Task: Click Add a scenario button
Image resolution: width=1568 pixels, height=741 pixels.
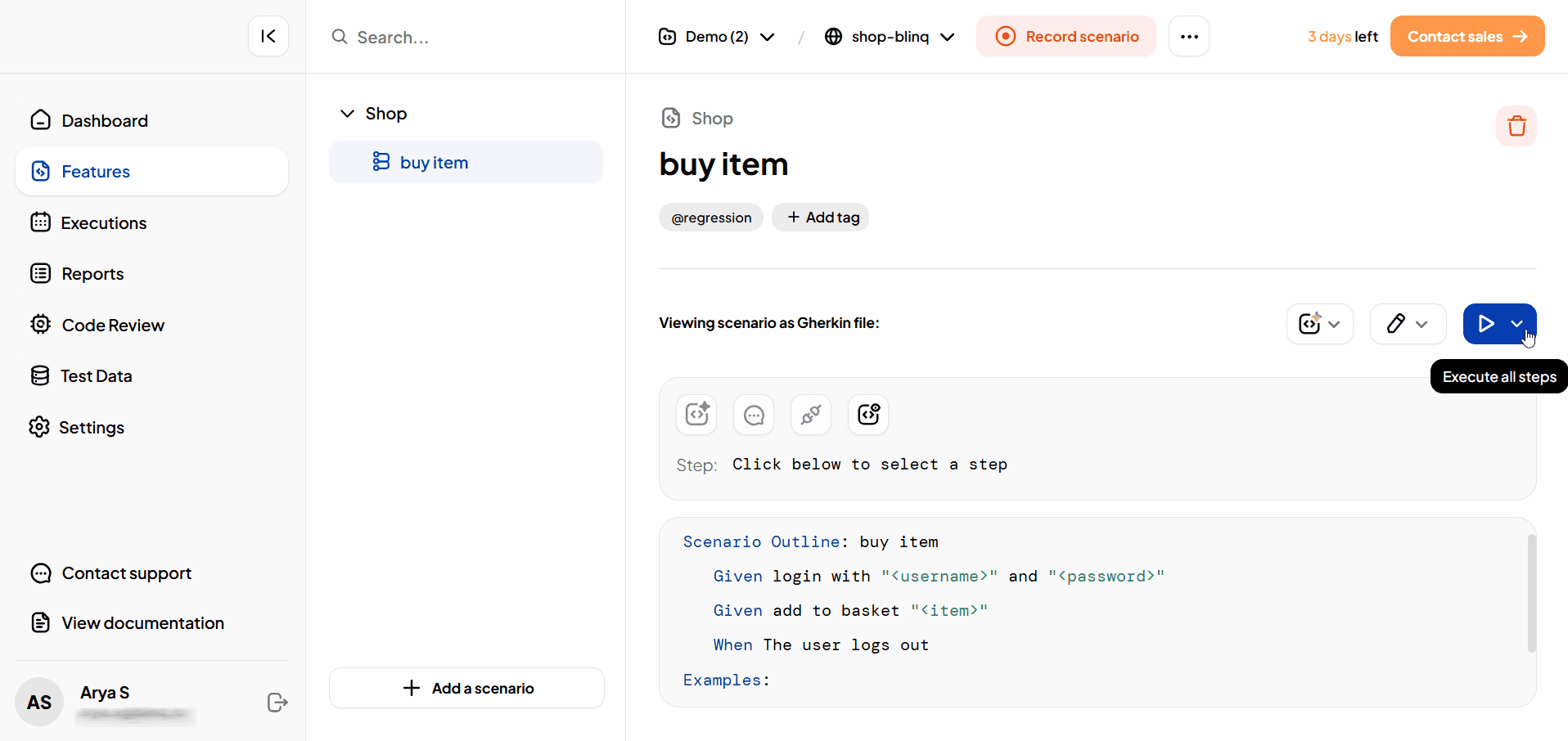Action: [466, 689]
